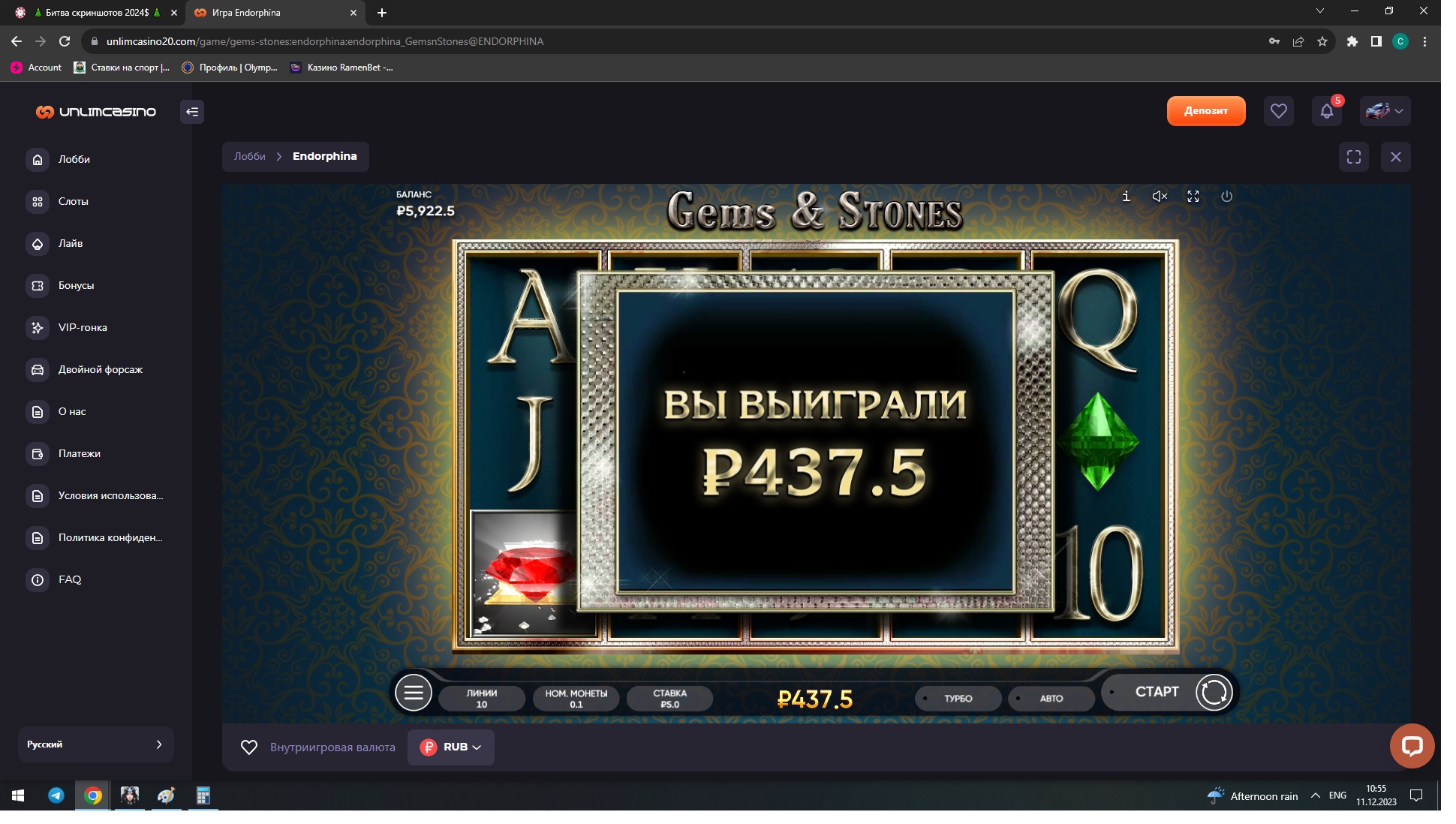
Task: Click the in-game fullscreen arrows icon
Action: point(1193,197)
